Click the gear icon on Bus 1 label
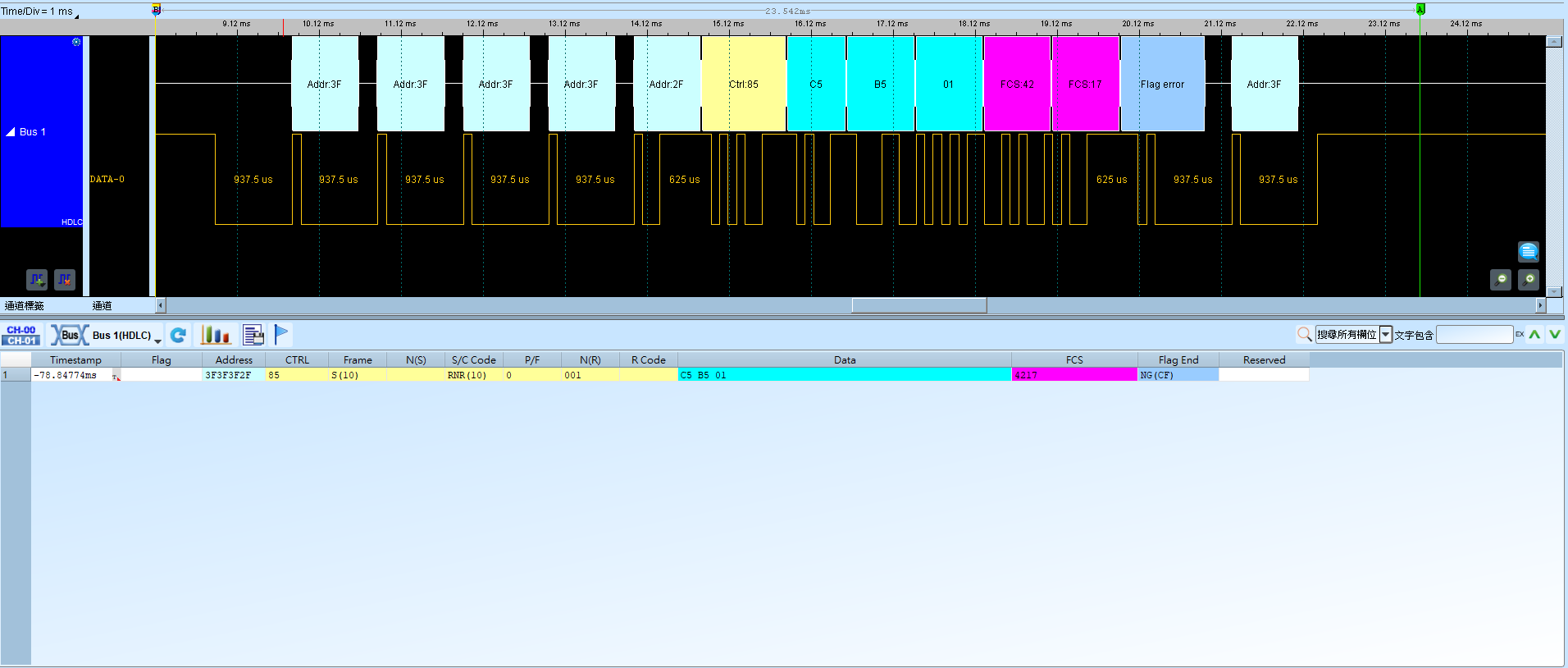 tap(76, 42)
